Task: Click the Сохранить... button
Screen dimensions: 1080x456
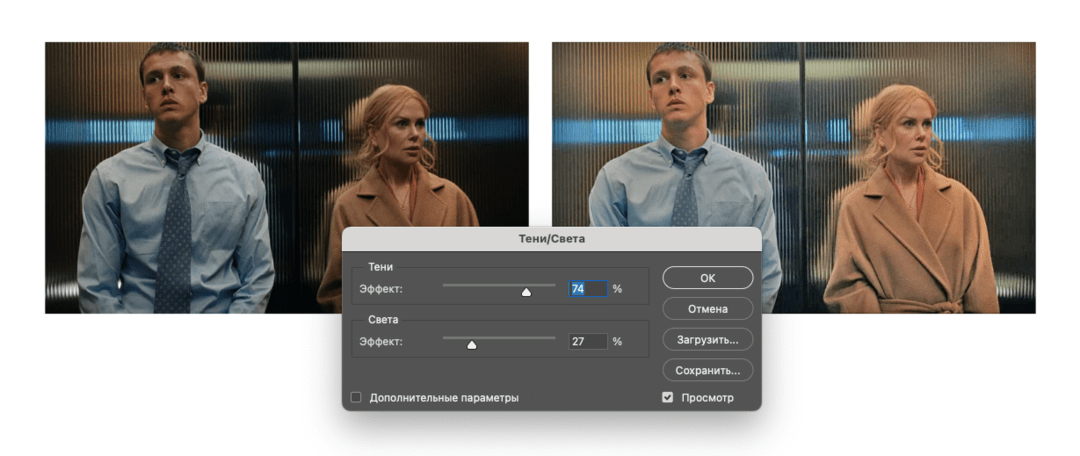Action: click(x=707, y=370)
